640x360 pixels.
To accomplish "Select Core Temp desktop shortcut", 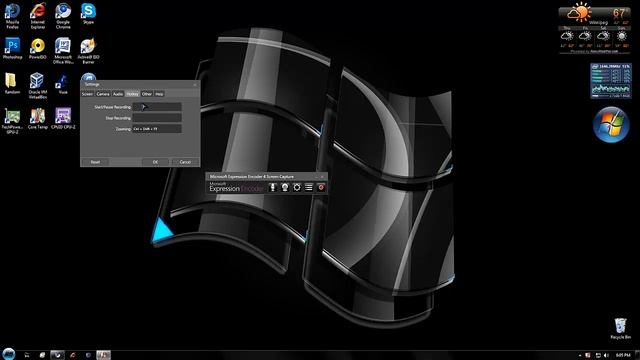I will click(x=38, y=118).
